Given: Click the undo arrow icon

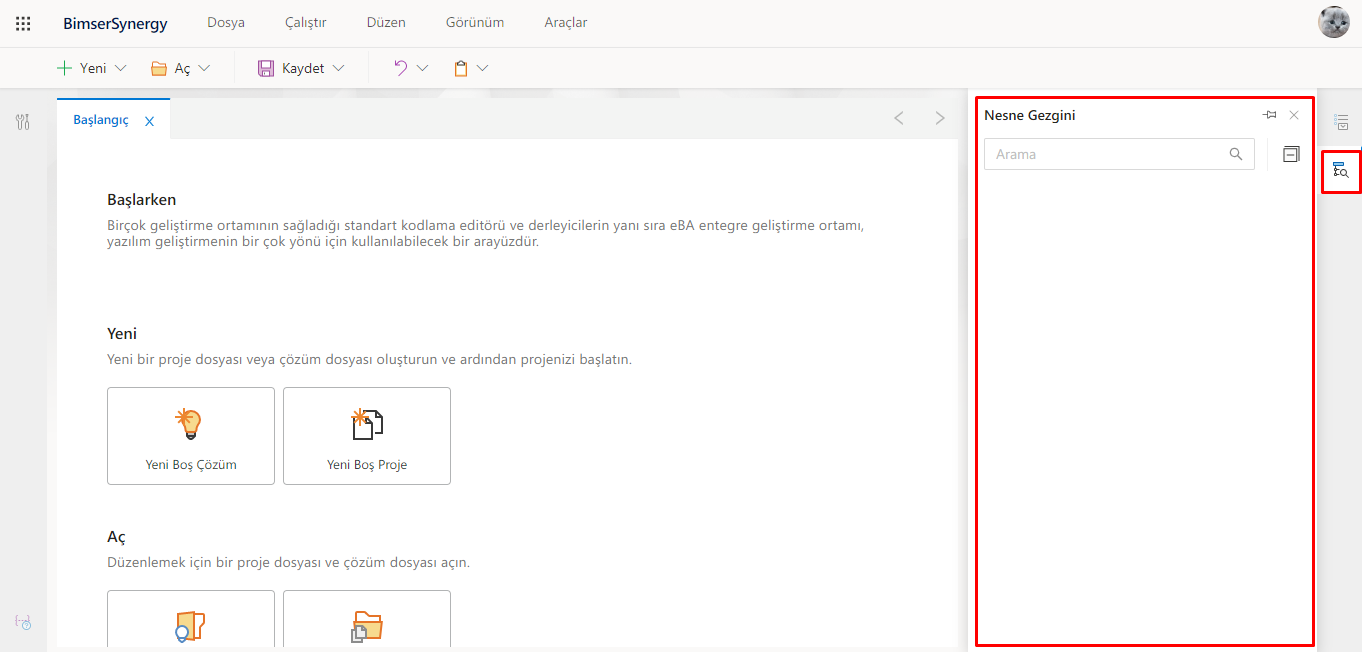Looking at the screenshot, I should [400, 68].
